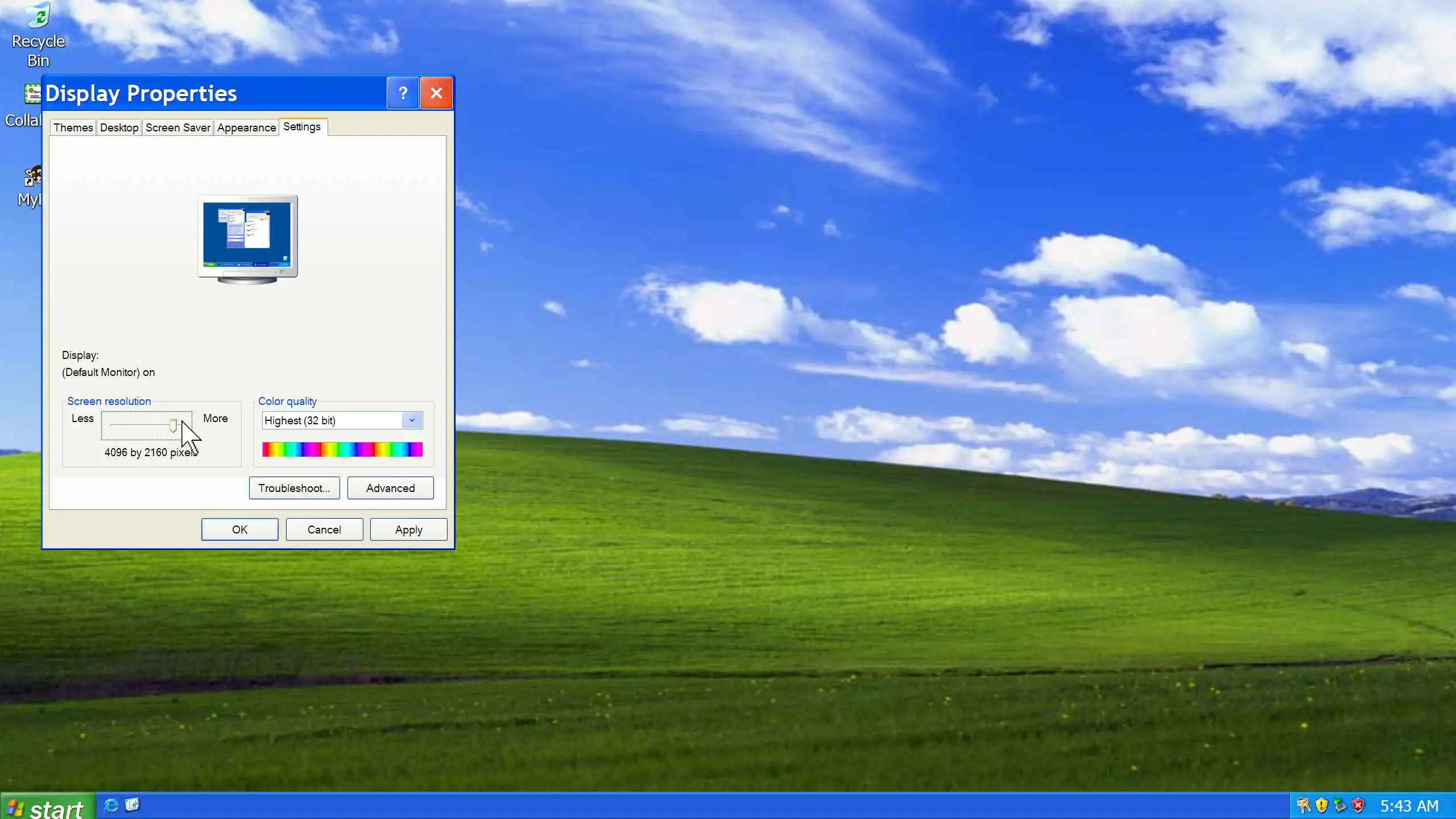1456x819 pixels.
Task: Switch to the Desktop tab
Action: point(119,127)
